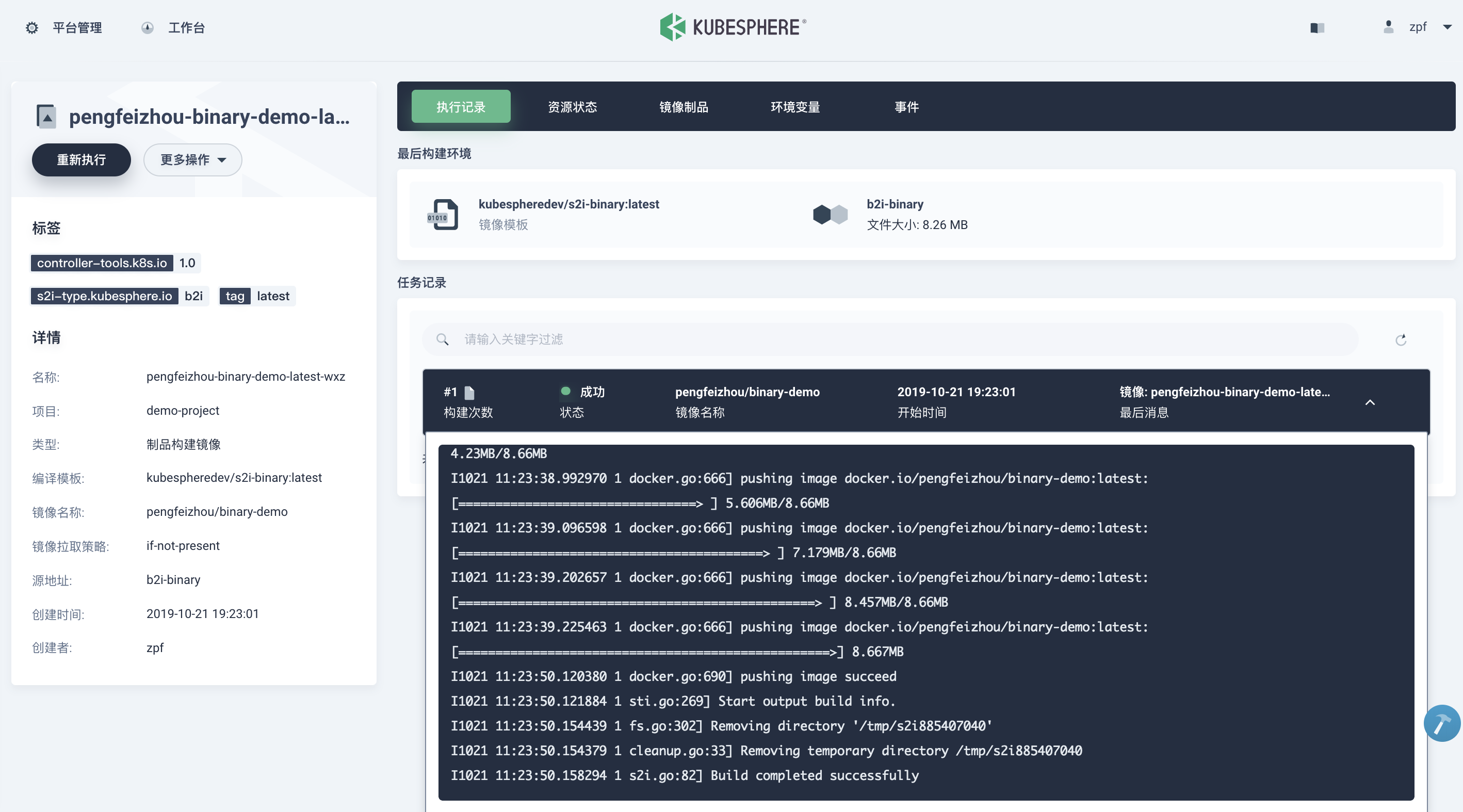Expand the 更多操作 dropdown button
The width and height of the screenshot is (1463, 812).
click(x=192, y=160)
